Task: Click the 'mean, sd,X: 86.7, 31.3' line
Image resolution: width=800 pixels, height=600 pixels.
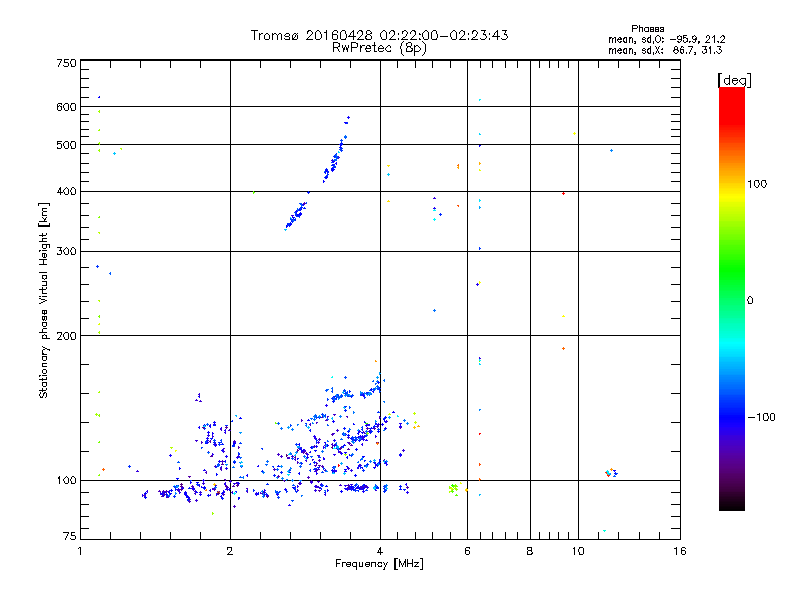Action: [x=665, y=50]
